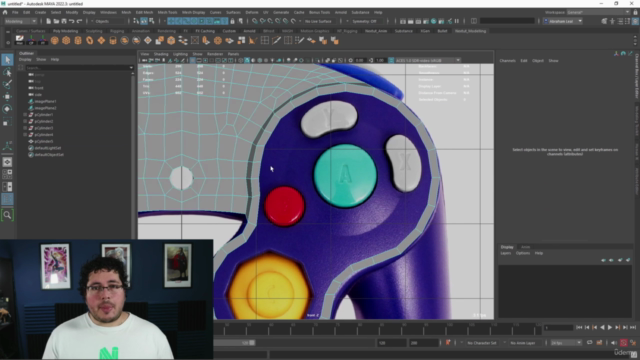Click the range slider bar end handle
The height and width of the screenshot is (360, 640).
pyautogui.click(x=252, y=343)
